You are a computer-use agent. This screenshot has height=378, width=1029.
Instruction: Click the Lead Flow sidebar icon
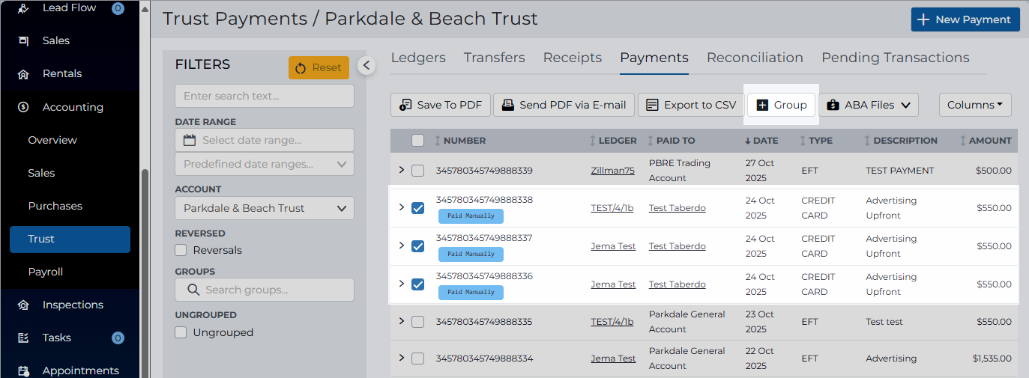click(x=24, y=8)
